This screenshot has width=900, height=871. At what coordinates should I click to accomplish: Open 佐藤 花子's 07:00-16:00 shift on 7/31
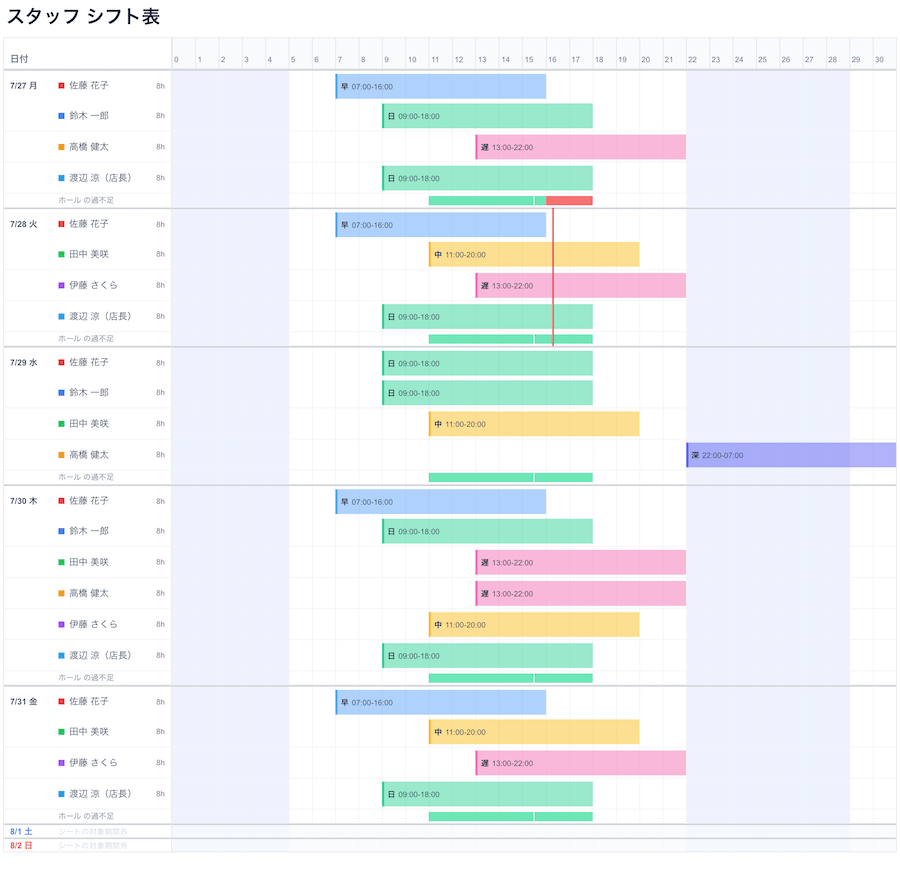click(x=441, y=702)
